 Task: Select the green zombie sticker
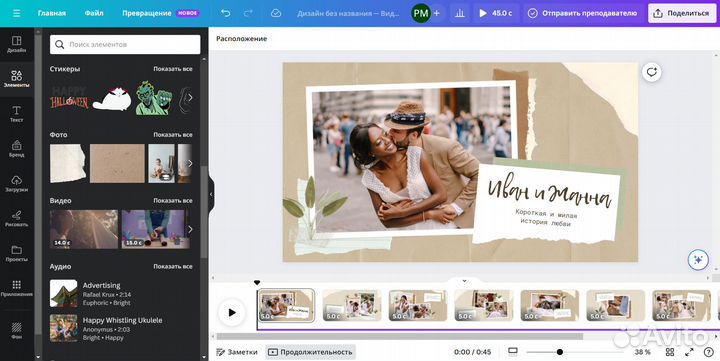tap(154, 97)
